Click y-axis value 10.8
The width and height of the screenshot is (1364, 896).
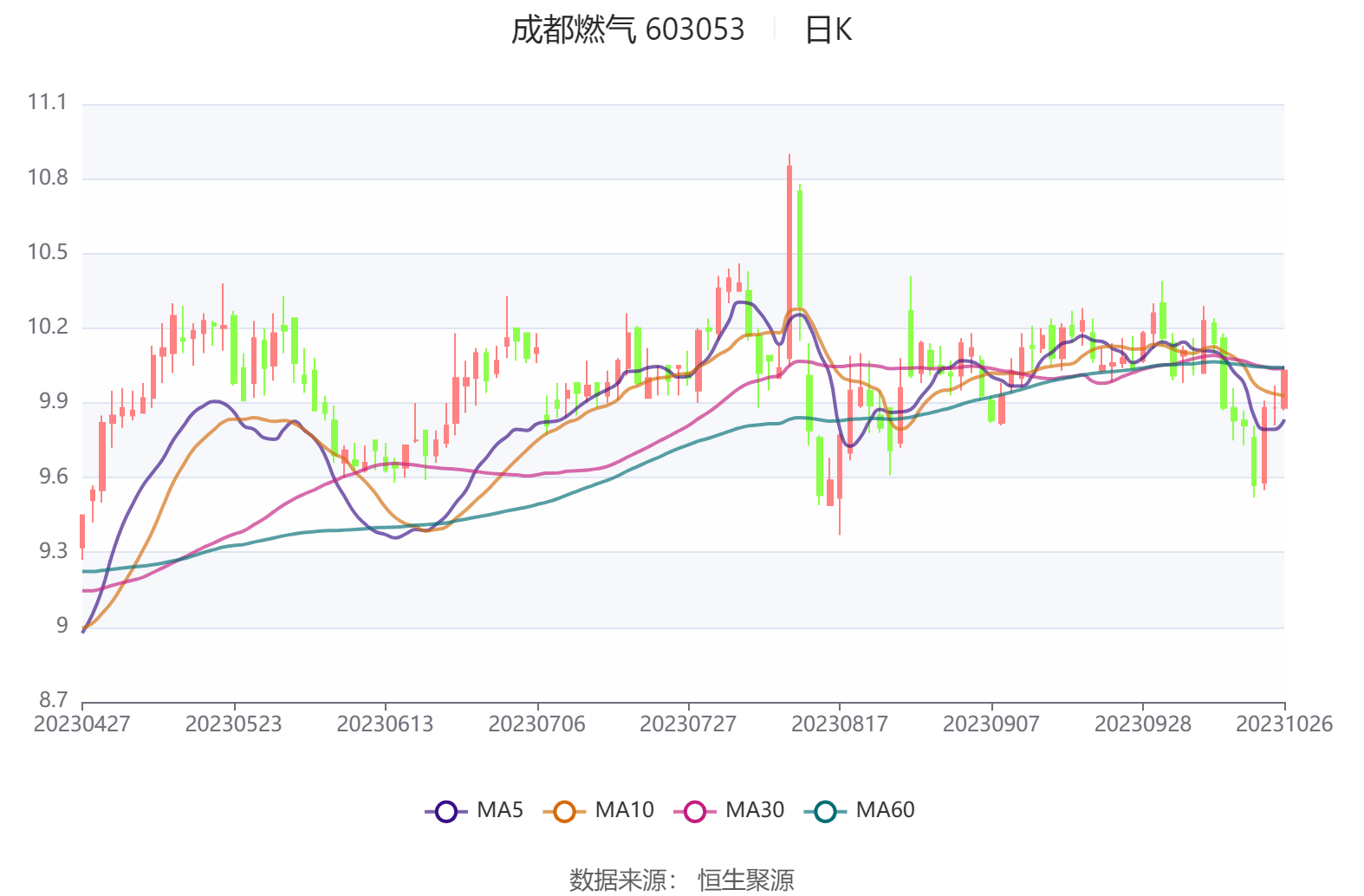[x=47, y=179]
